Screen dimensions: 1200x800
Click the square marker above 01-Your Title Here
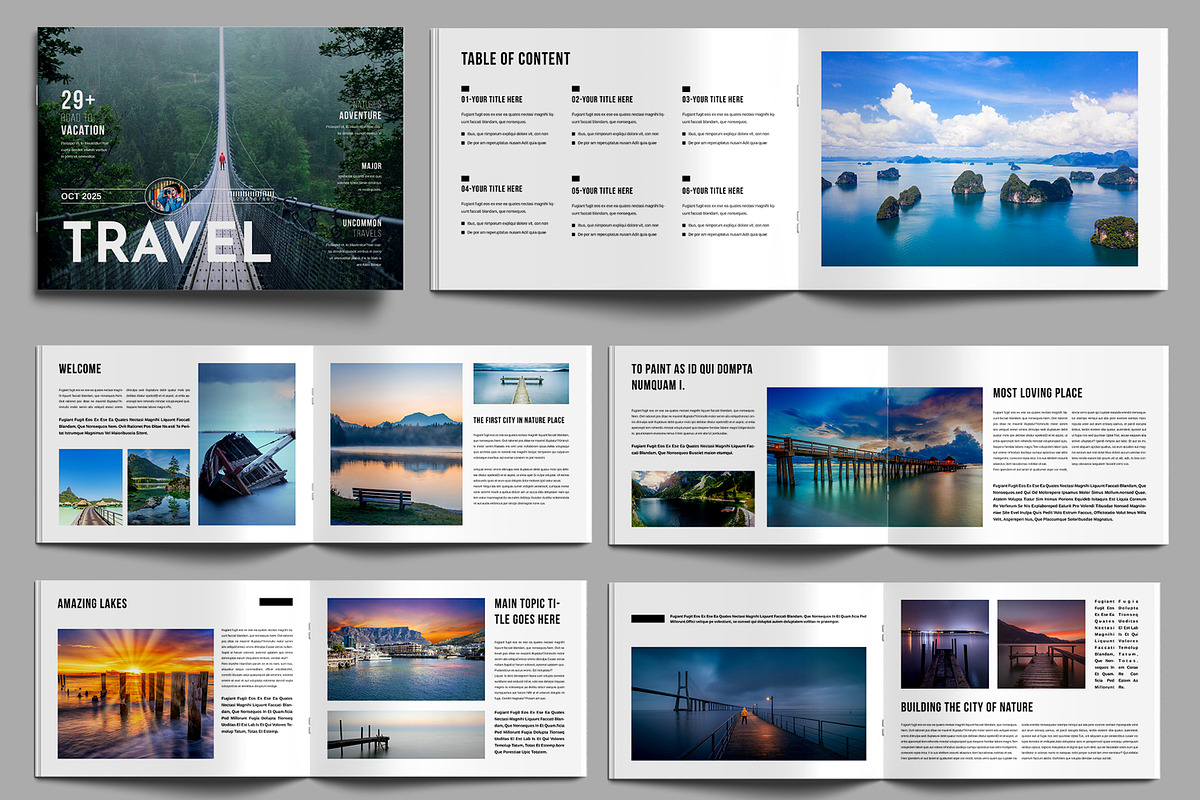pyautogui.click(x=465, y=89)
